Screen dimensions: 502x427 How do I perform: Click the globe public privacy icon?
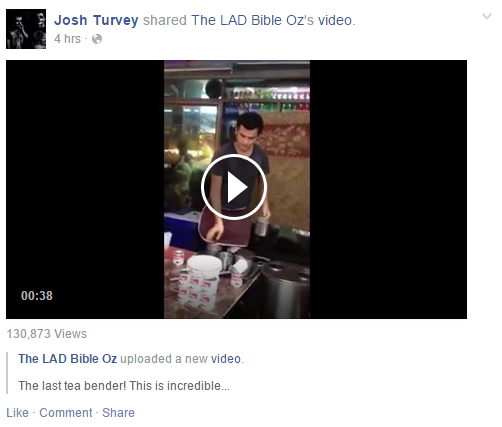[97, 39]
